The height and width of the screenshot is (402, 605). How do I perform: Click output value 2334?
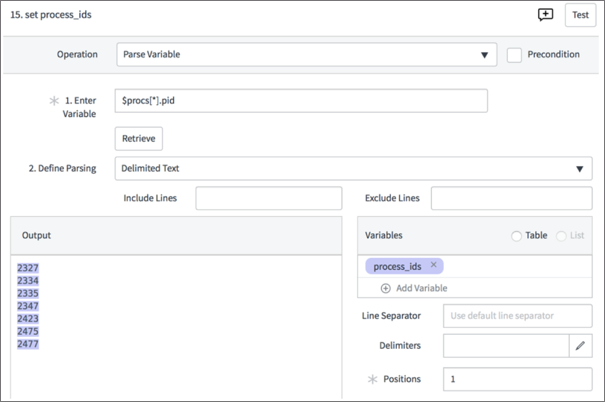click(x=28, y=280)
